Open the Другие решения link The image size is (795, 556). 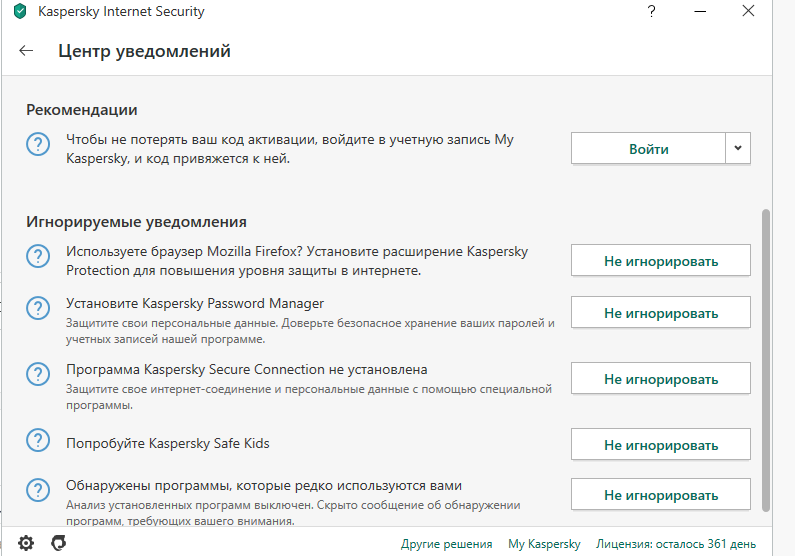point(446,544)
